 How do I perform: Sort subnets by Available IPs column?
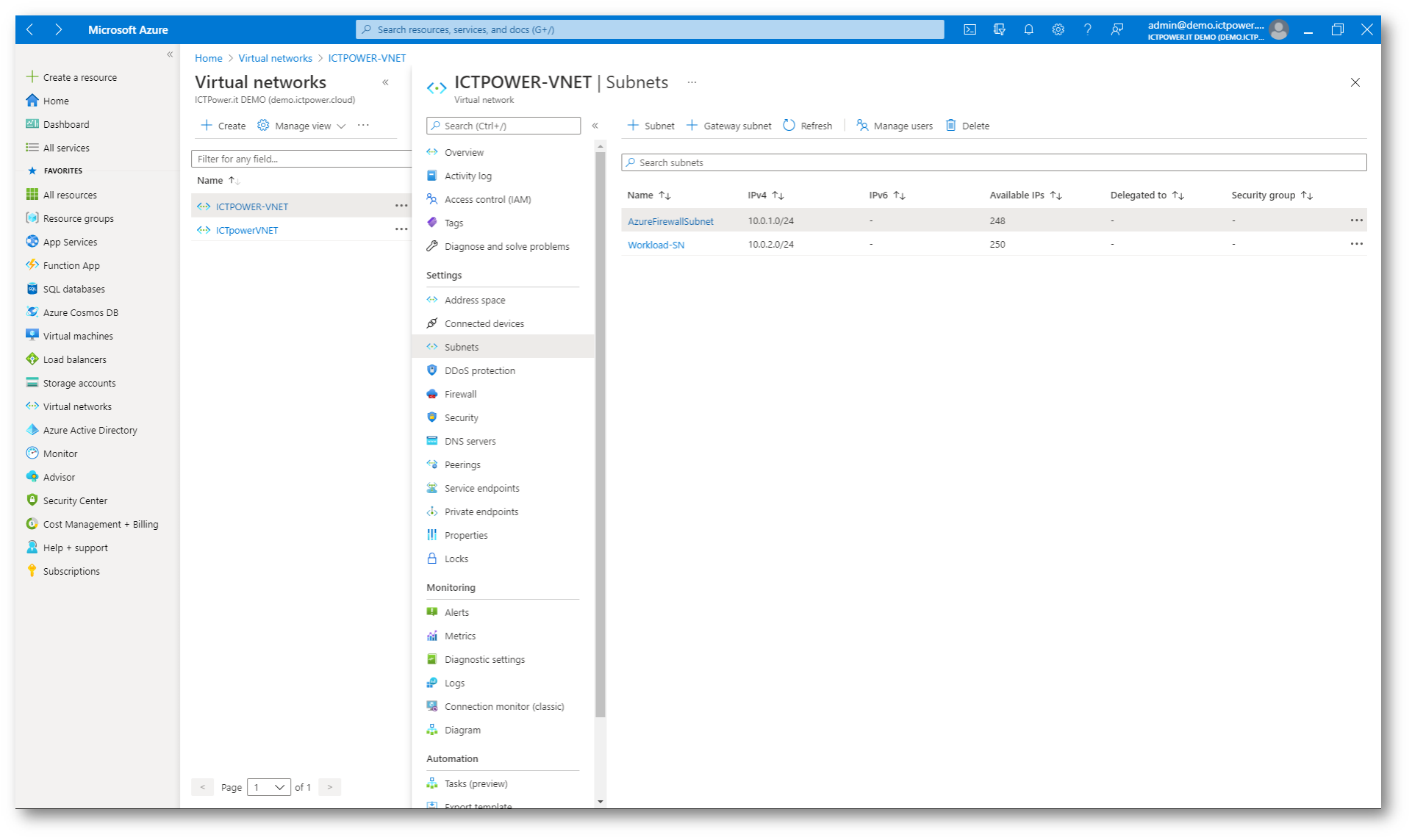click(1026, 195)
